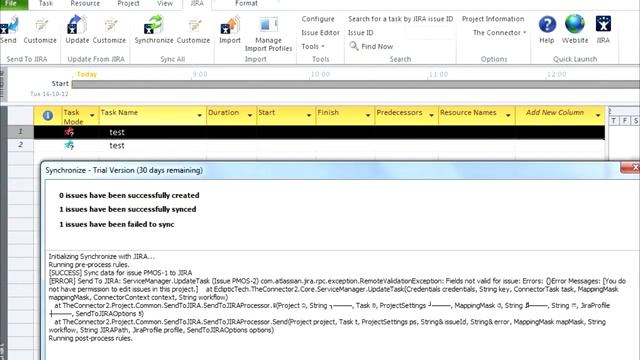Click '1 issues have been failed to sync' text
This screenshot has width=640, height=360.
click(x=117, y=224)
